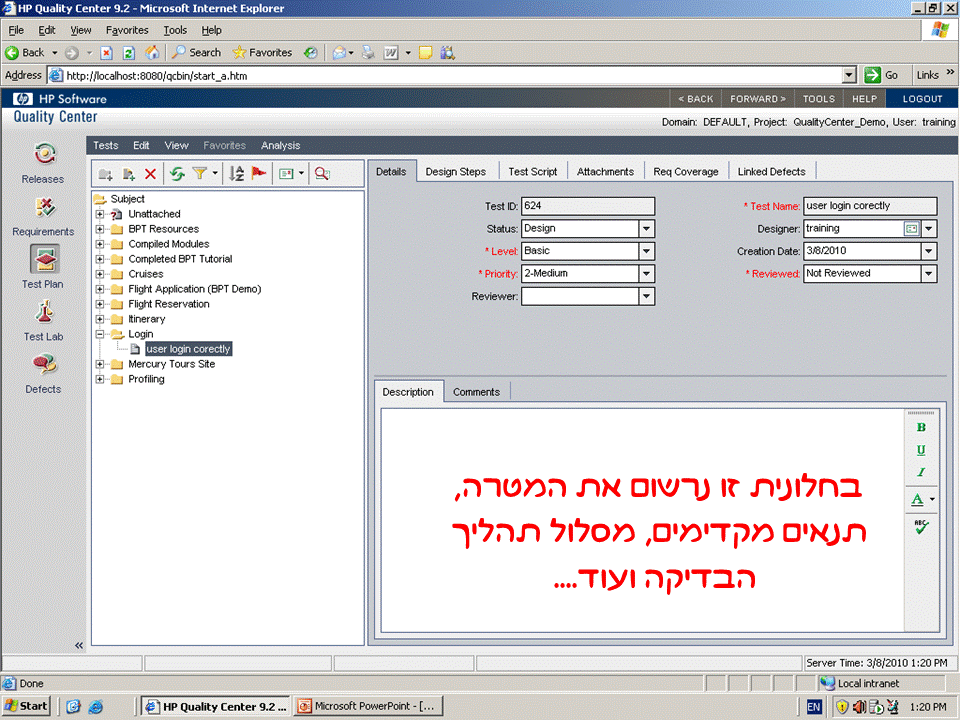Switch to the Req Coverage tab

(686, 172)
